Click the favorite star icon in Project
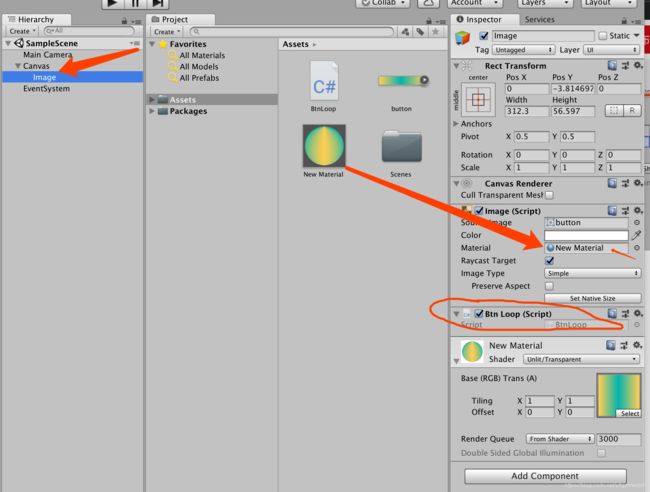This screenshot has width=650, height=492. 435,32
